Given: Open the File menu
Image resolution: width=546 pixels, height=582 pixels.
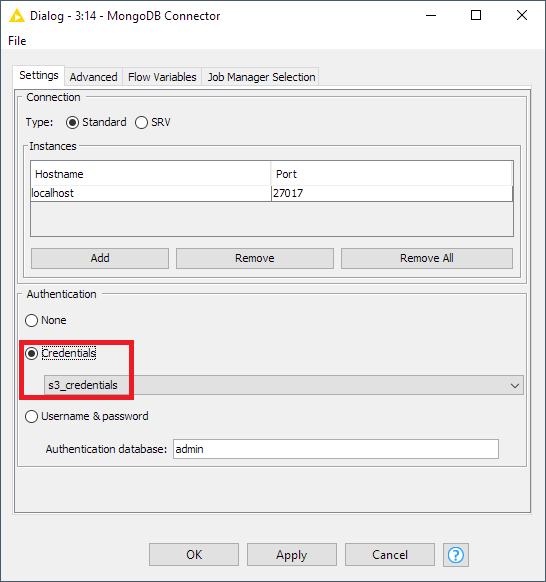Looking at the screenshot, I should coord(17,40).
